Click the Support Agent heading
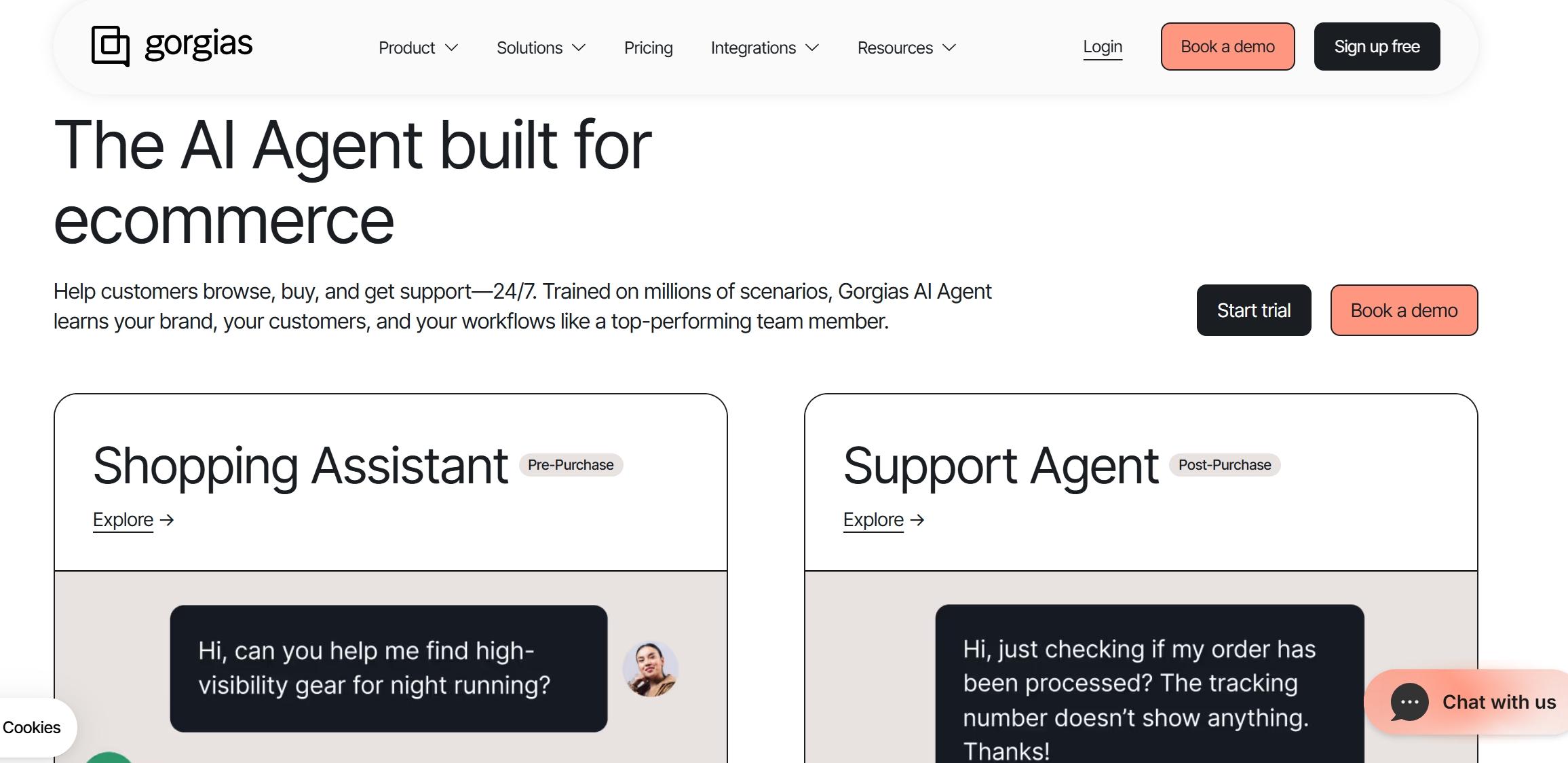1568x763 pixels. click(x=1001, y=466)
